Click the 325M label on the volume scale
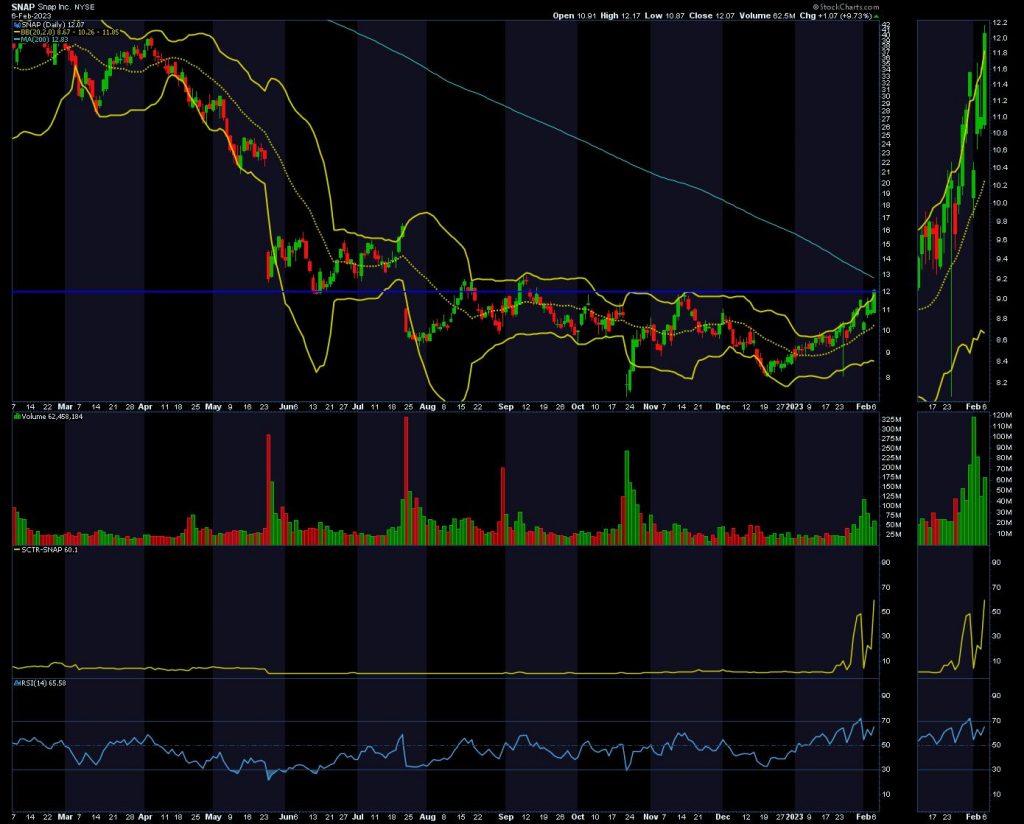Viewport: 1024px width, 824px height. click(x=891, y=419)
